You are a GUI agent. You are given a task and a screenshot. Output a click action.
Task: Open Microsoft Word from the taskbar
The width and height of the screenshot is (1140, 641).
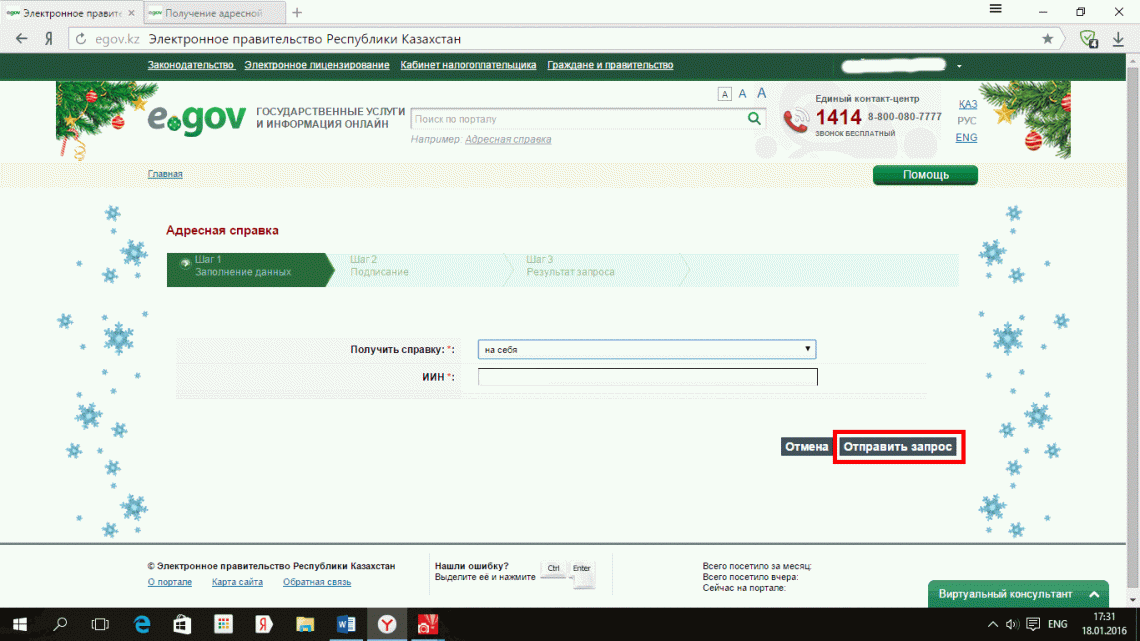tap(346, 624)
